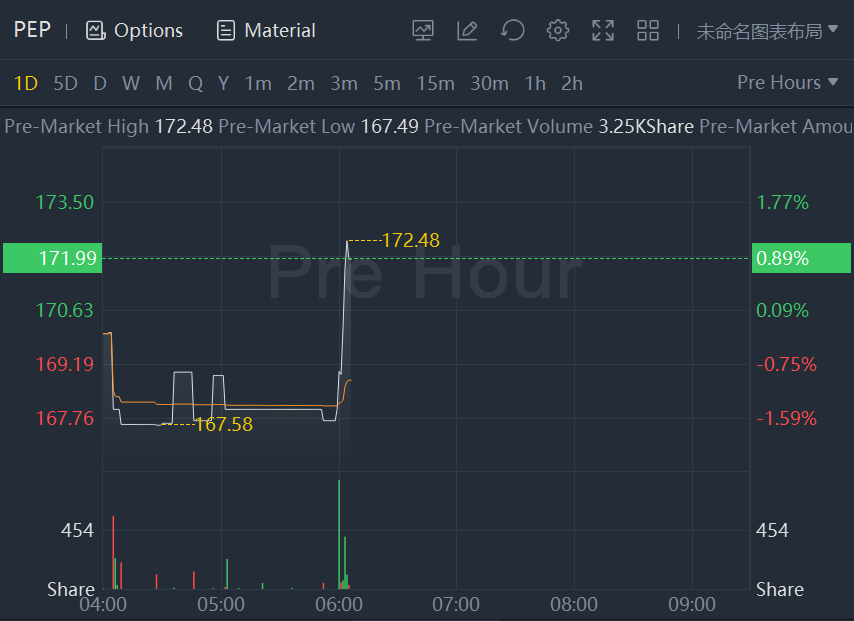The height and width of the screenshot is (621, 854).
Task: Expand chart to fullscreen
Action: [603, 30]
